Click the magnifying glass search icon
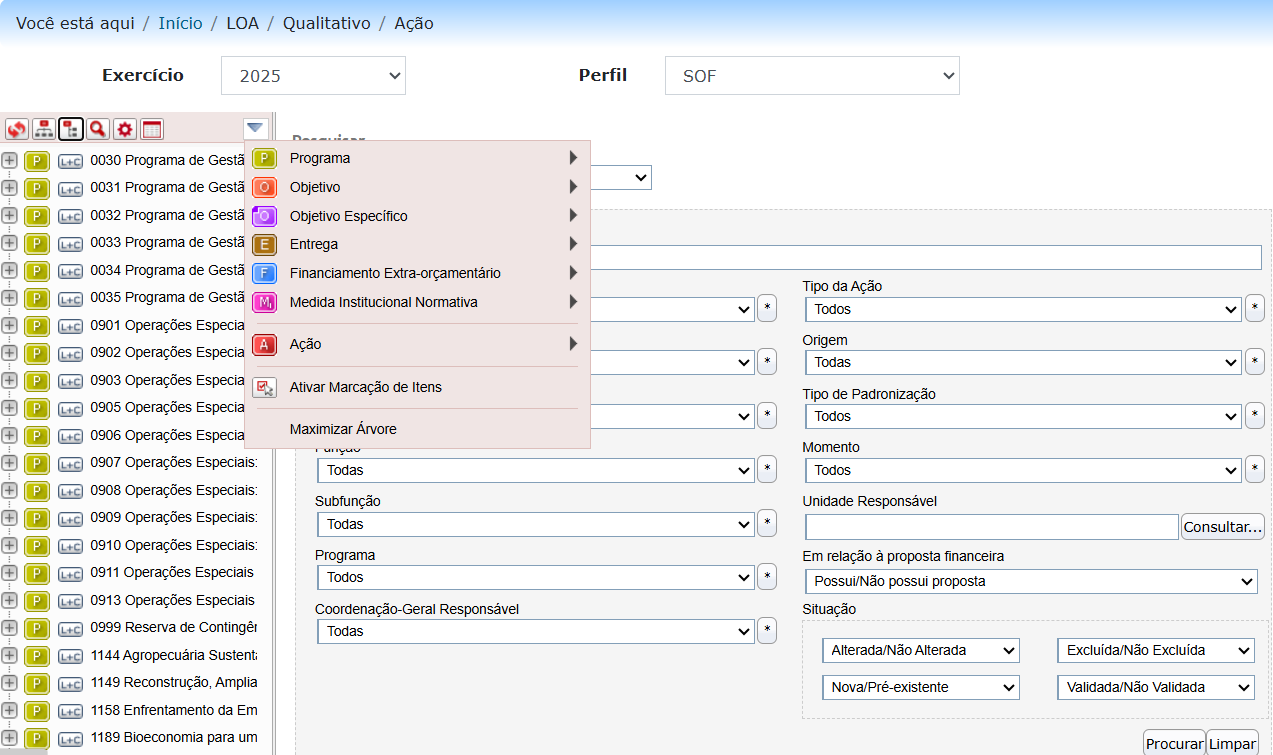This screenshot has height=755, width=1273. [x=97, y=129]
